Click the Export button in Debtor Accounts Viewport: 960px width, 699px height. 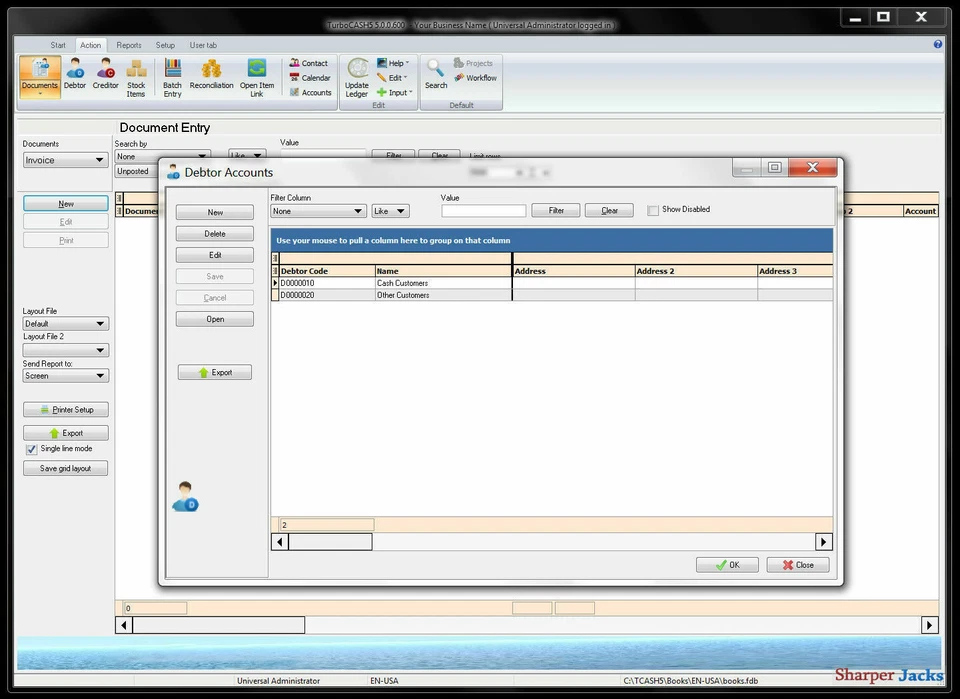point(214,371)
